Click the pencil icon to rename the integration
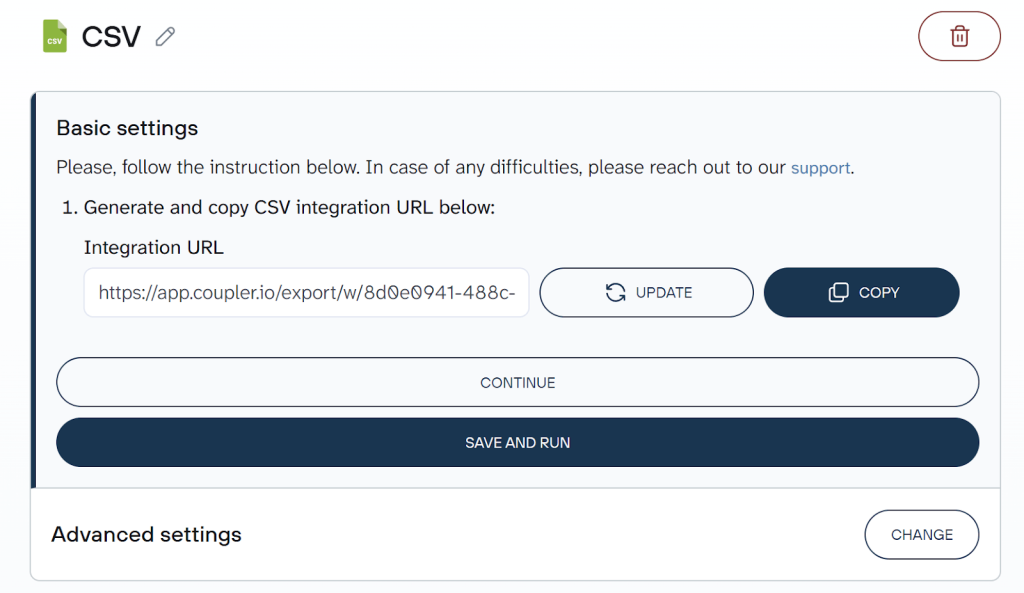This screenshot has width=1024, height=593. (x=164, y=36)
